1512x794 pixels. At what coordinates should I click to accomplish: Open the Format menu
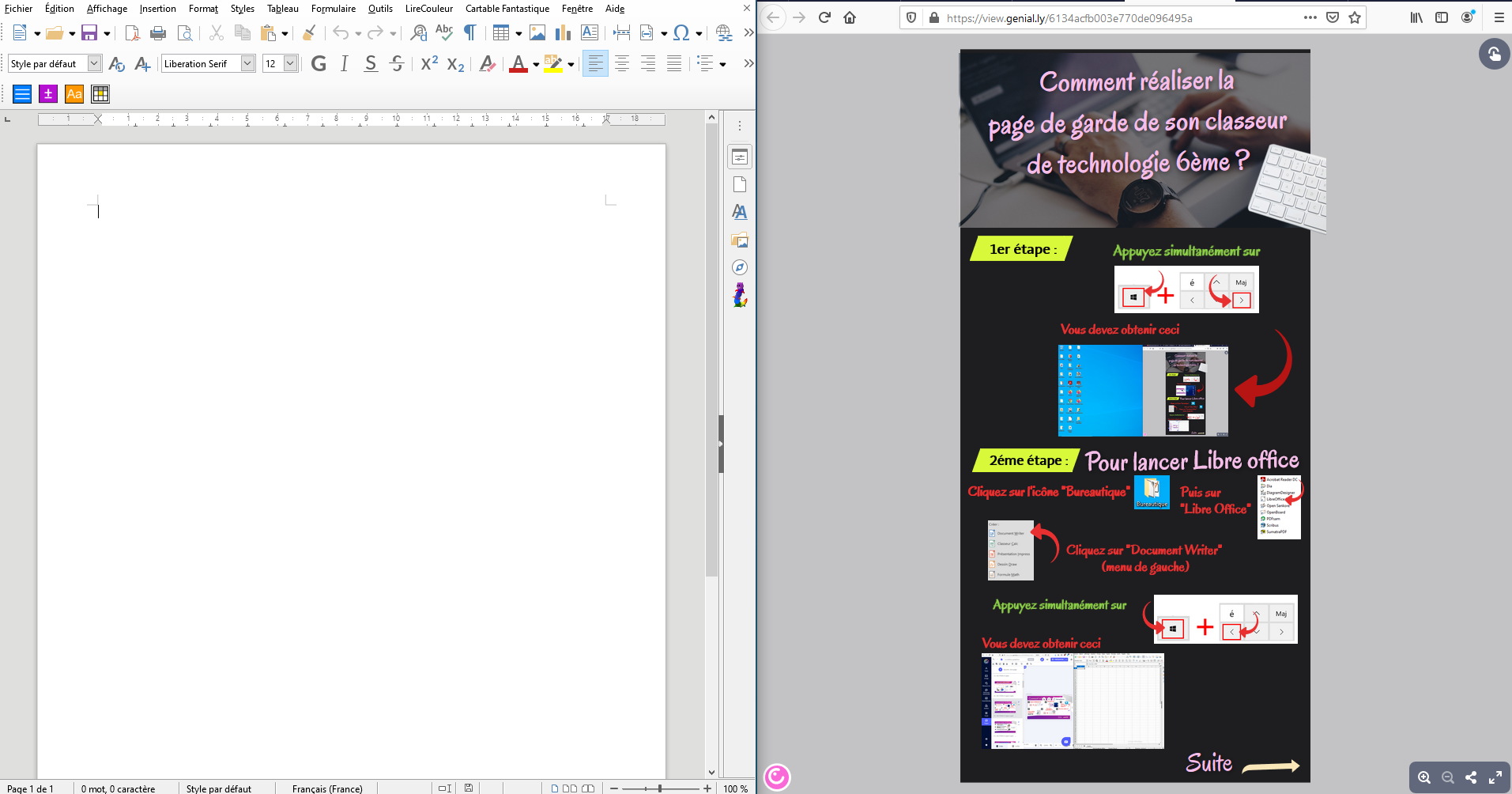pyautogui.click(x=203, y=9)
